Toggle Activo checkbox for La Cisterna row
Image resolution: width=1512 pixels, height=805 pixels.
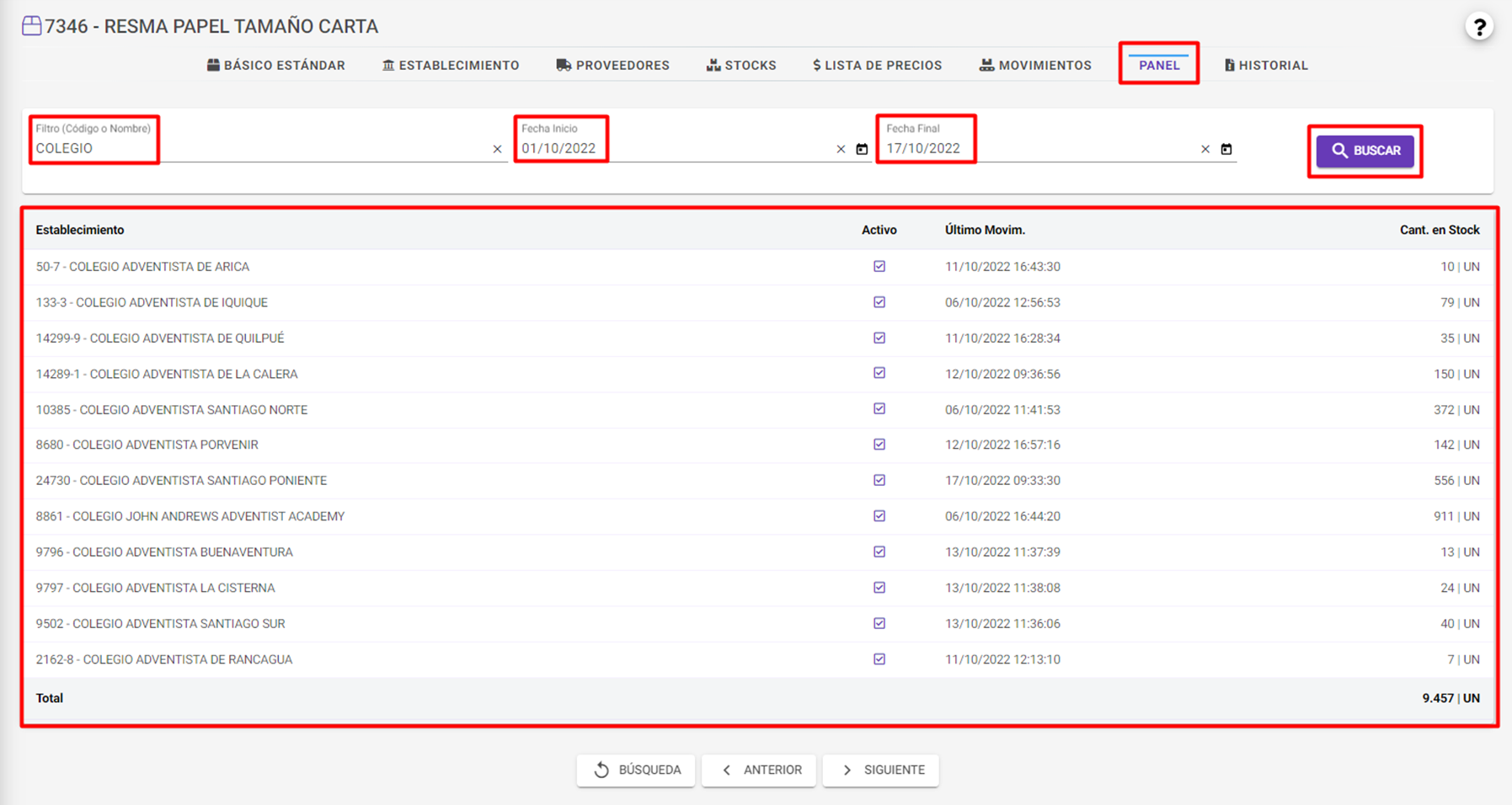pyautogui.click(x=879, y=588)
